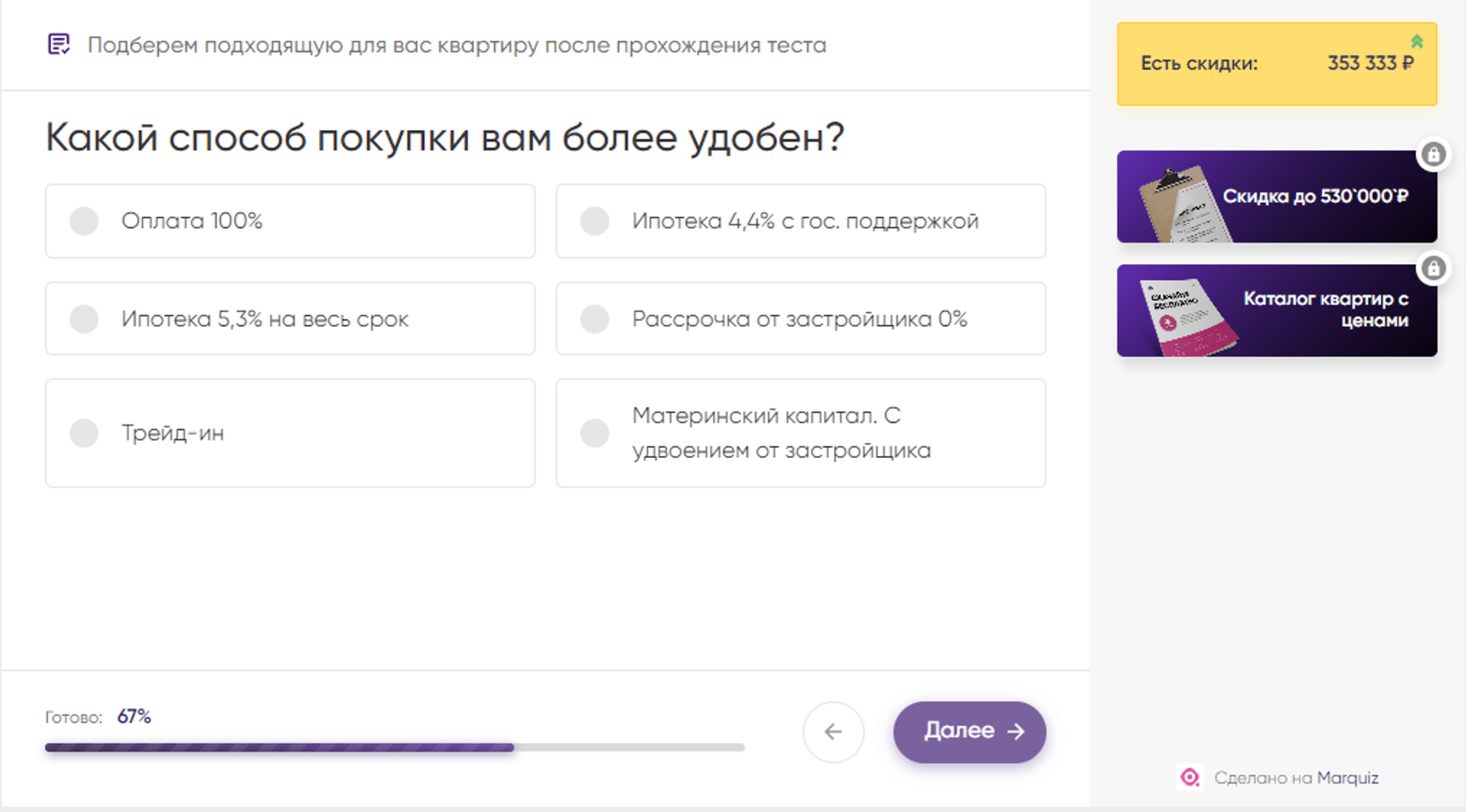
Task: Click the Marquiz logo icon
Action: click(x=1190, y=778)
